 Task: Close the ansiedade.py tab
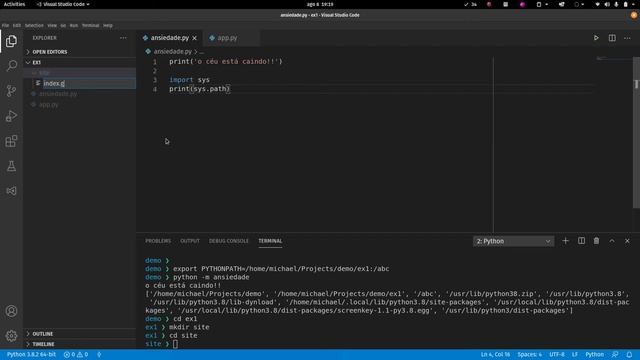195,38
